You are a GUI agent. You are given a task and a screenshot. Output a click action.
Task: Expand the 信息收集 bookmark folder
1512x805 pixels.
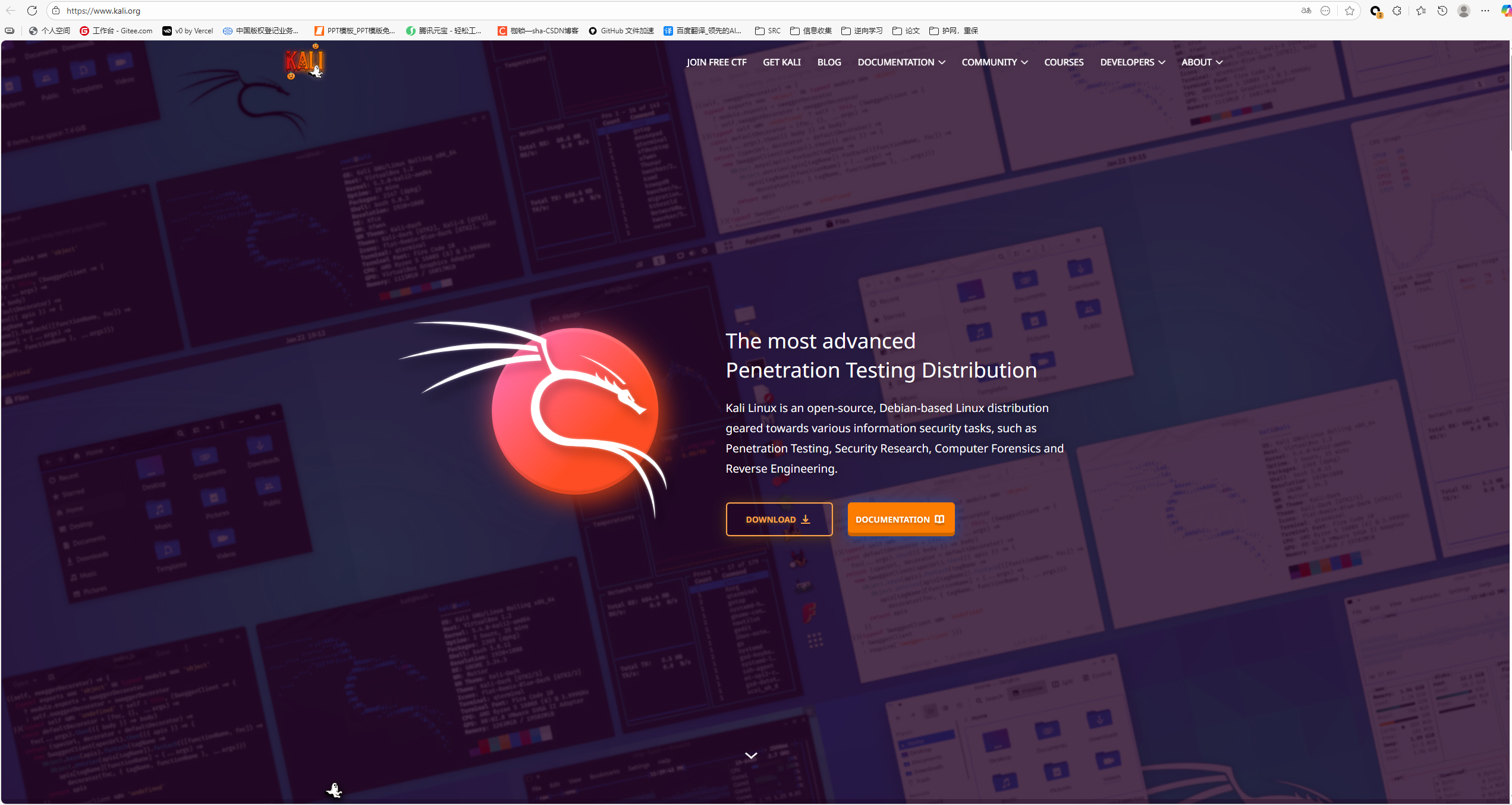(811, 31)
